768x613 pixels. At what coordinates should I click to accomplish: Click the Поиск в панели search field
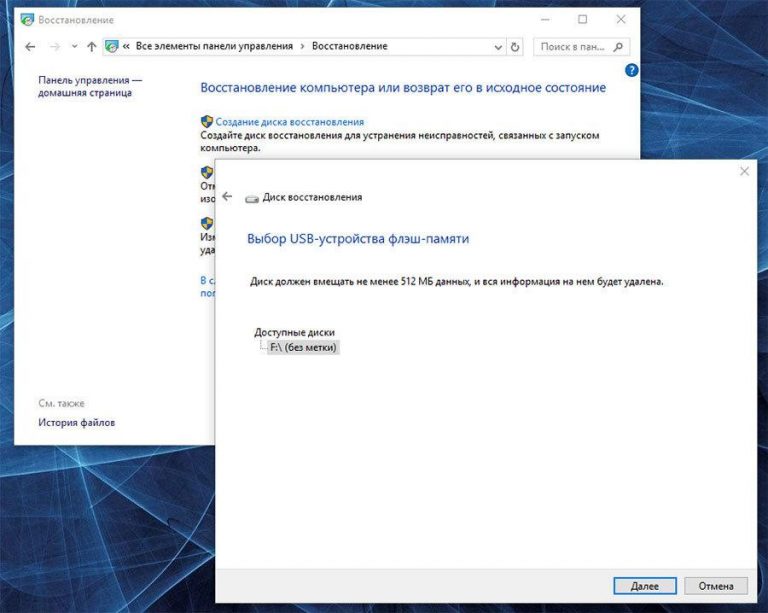click(573, 47)
